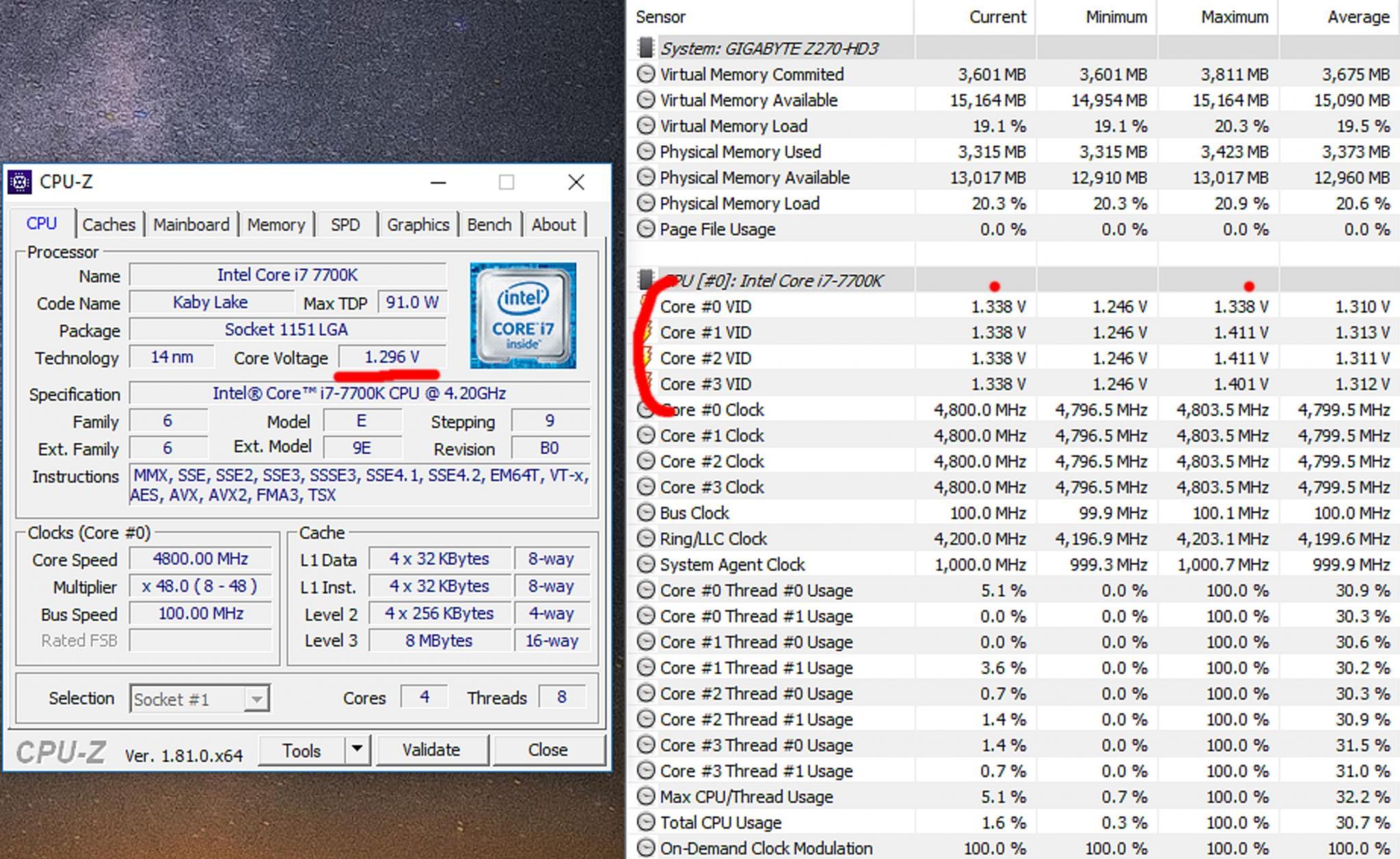
Task: Click the Average column header
Action: (1338, 17)
